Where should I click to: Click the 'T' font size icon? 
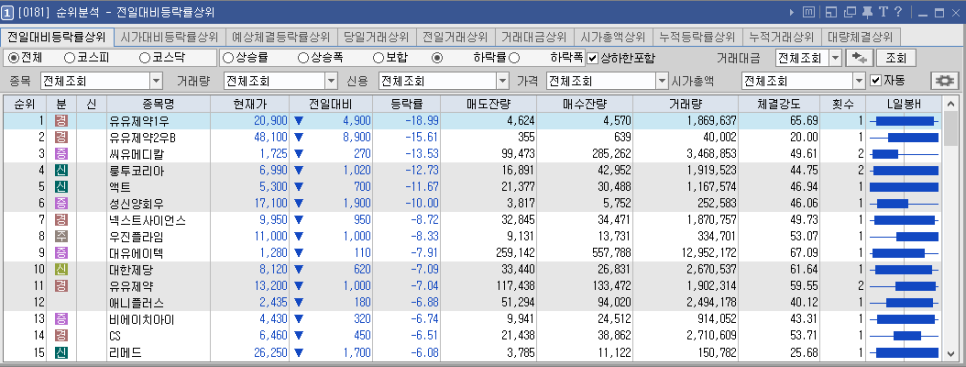click(x=882, y=12)
